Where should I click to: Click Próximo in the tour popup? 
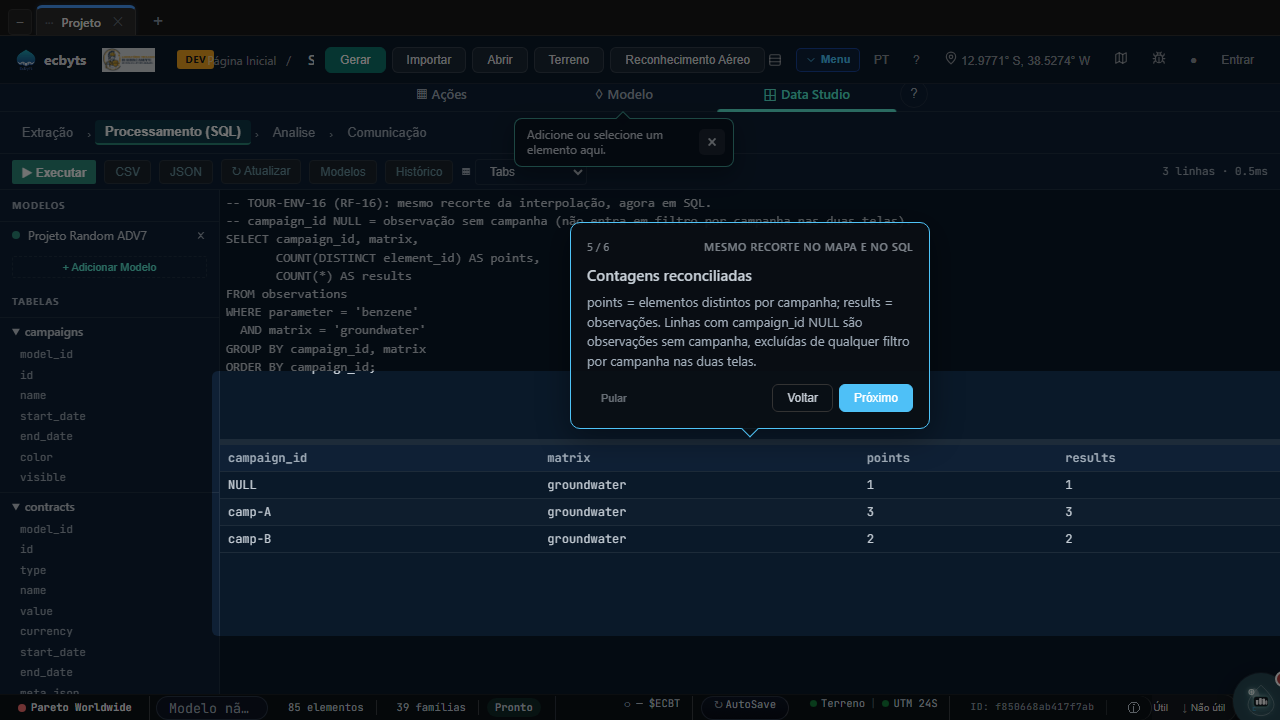(876, 398)
